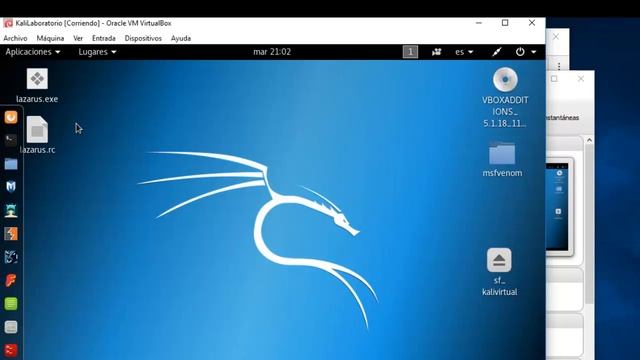
Task: Open the Dispositivos menu
Action: 143,38
